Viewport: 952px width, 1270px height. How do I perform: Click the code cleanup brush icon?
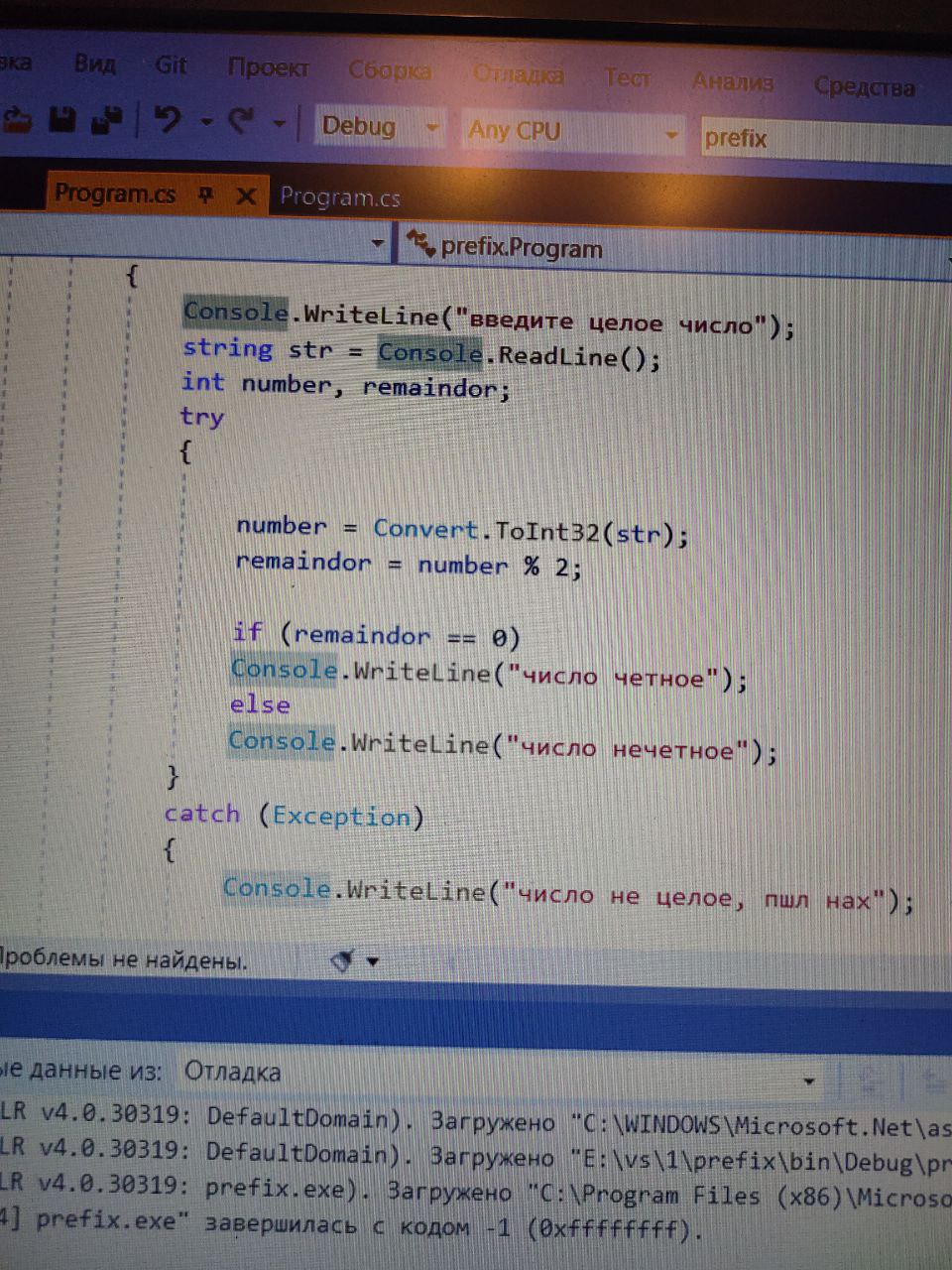pyautogui.click(x=342, y=960)
